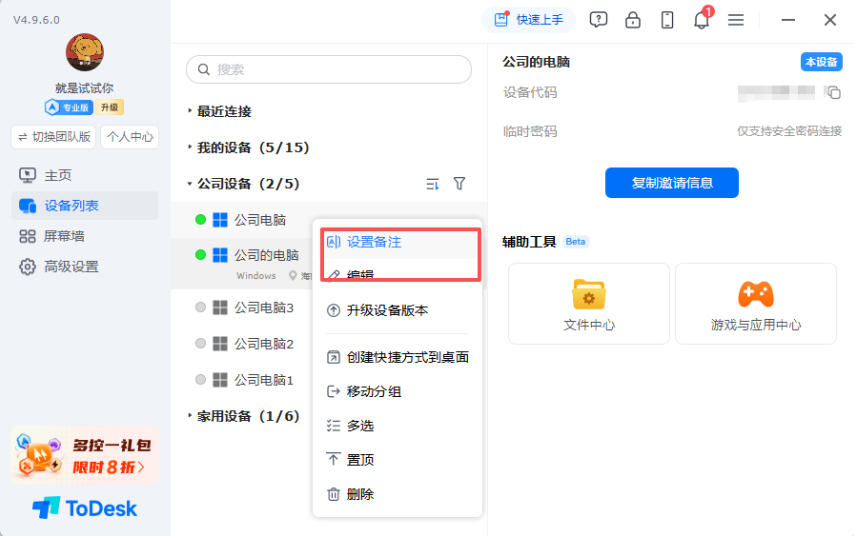
Task: Open 高级设置 advanced settings
Action: coord(84,266)
